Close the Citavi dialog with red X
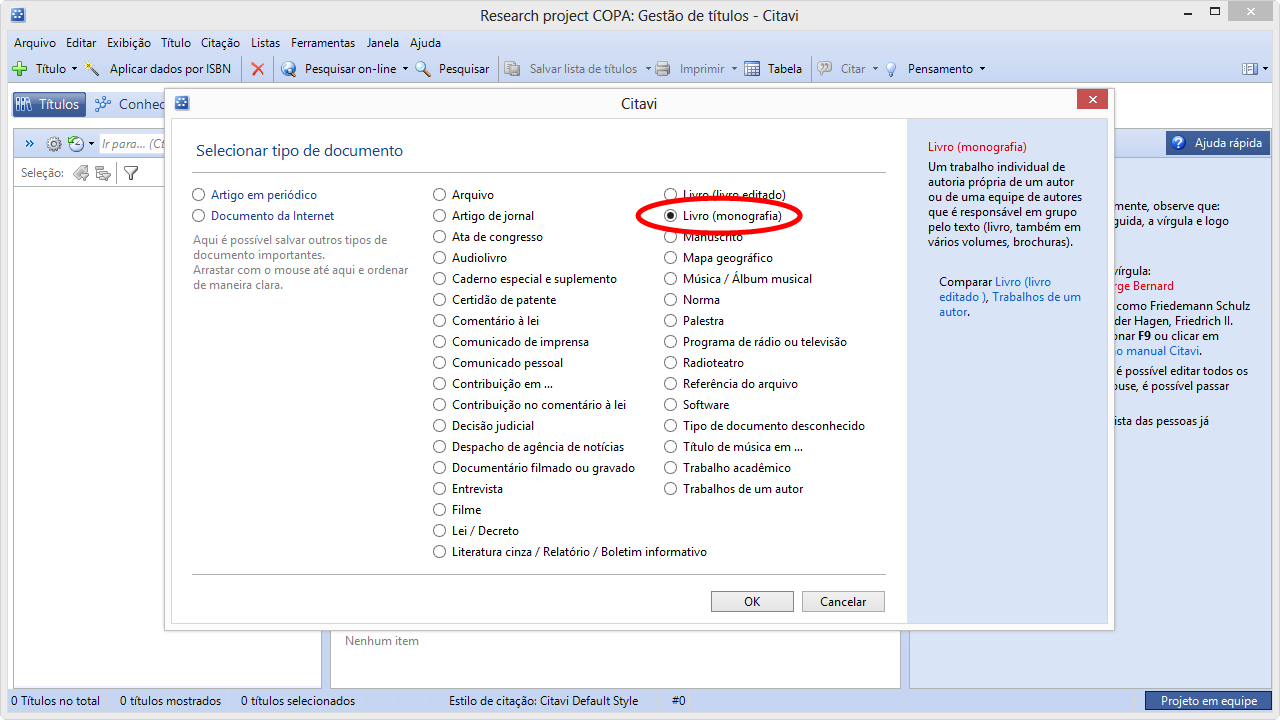Image resolution: width=1280 pixels, height=720 pixels. tap(1091, 100)
